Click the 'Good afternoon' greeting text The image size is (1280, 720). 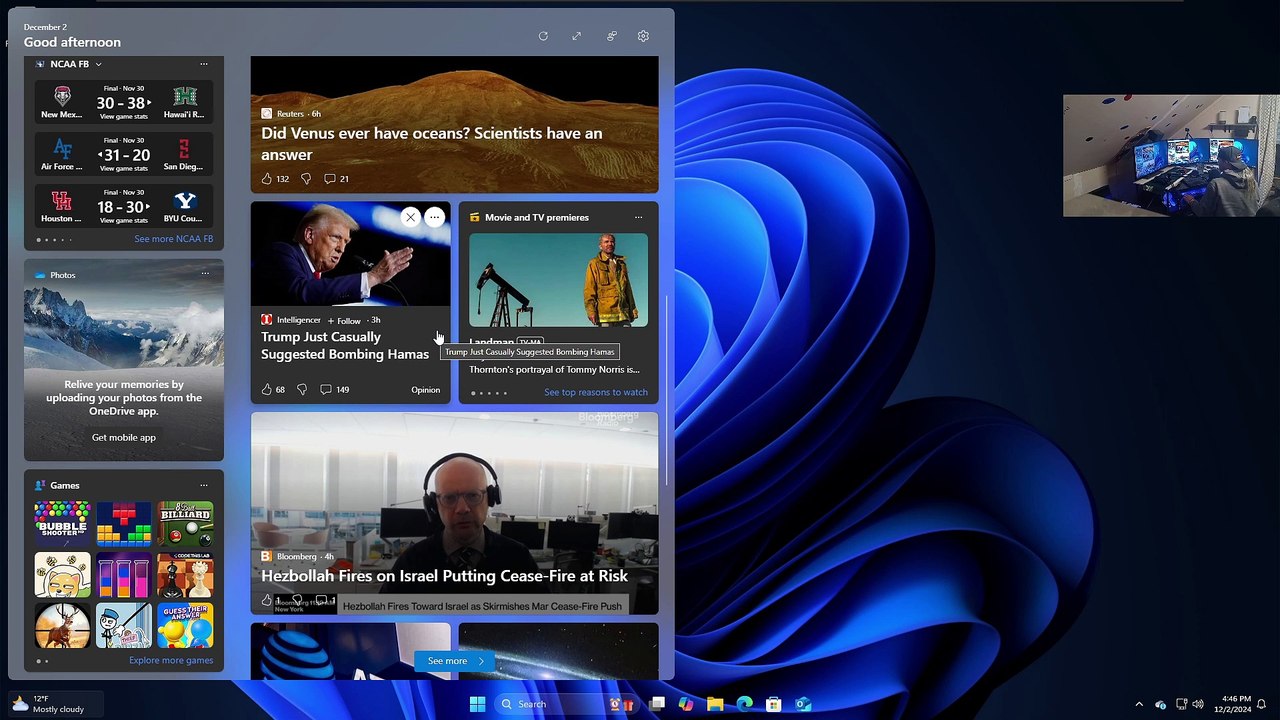tap(72, 42)
